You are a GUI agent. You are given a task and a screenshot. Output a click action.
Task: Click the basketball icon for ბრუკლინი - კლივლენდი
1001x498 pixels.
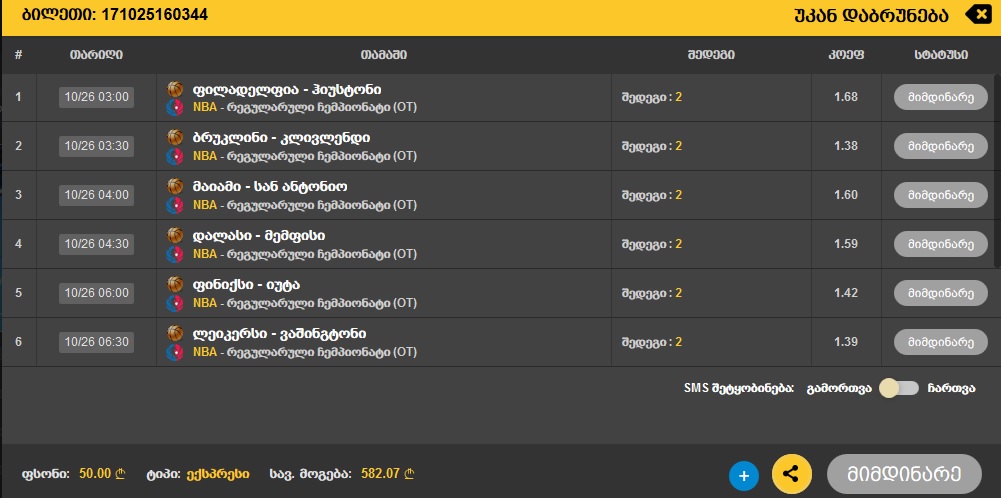(x=175, y=137)
